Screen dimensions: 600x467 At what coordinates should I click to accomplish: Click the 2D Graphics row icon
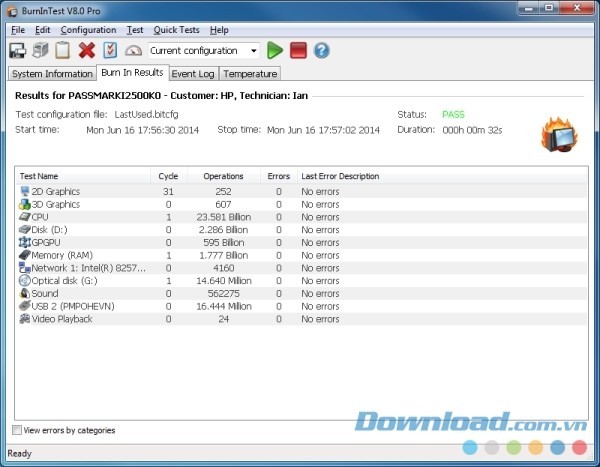(25, 191)
